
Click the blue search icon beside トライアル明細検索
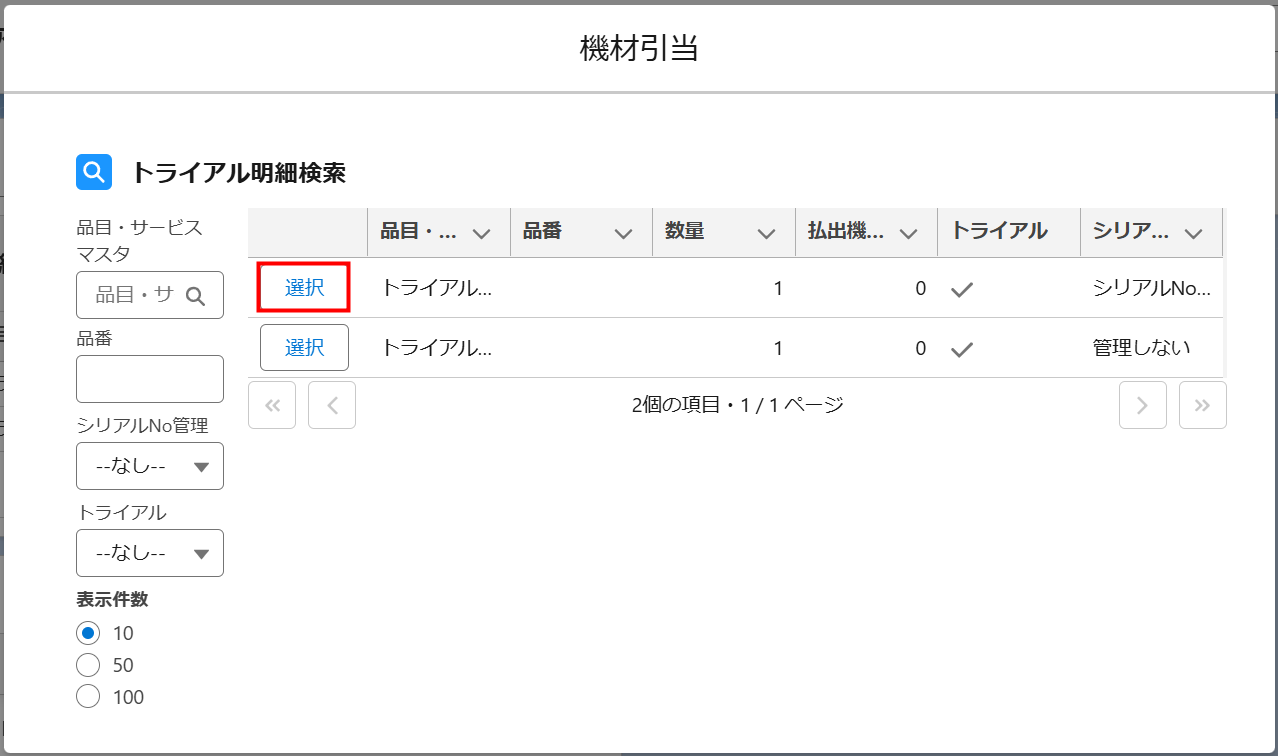tap(94, 172)
